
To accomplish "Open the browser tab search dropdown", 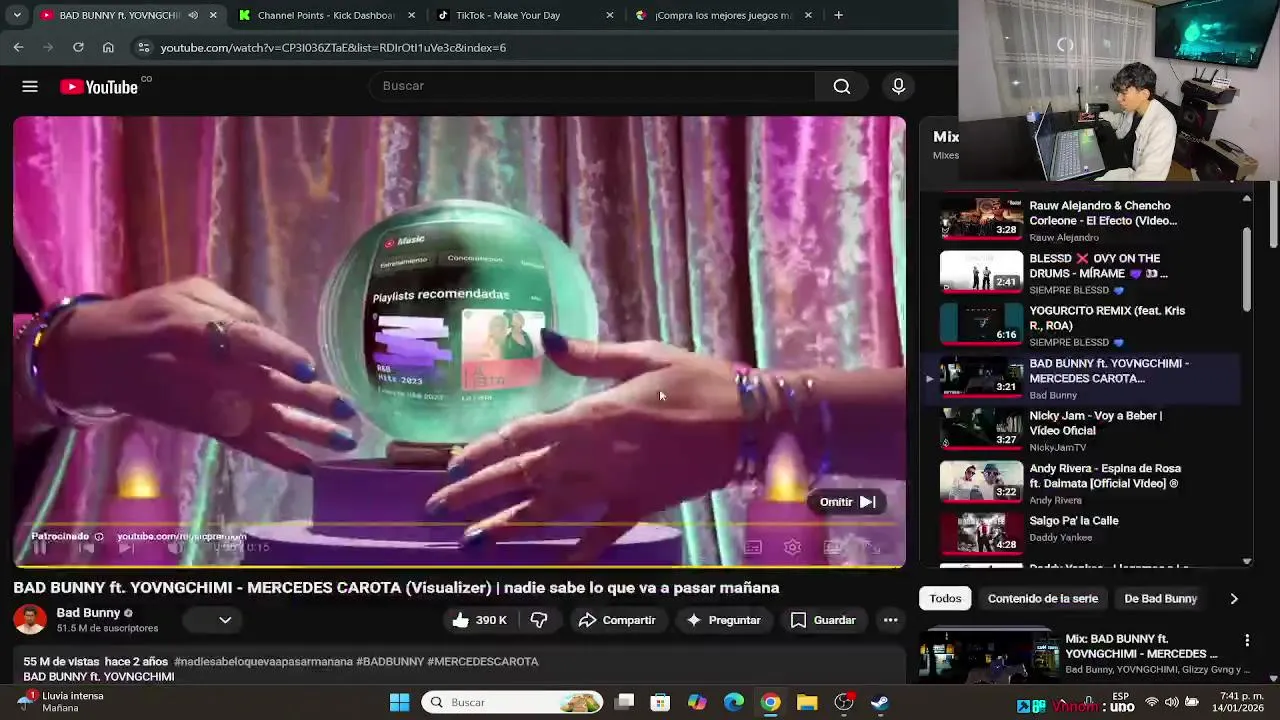I will pos(17,15).
